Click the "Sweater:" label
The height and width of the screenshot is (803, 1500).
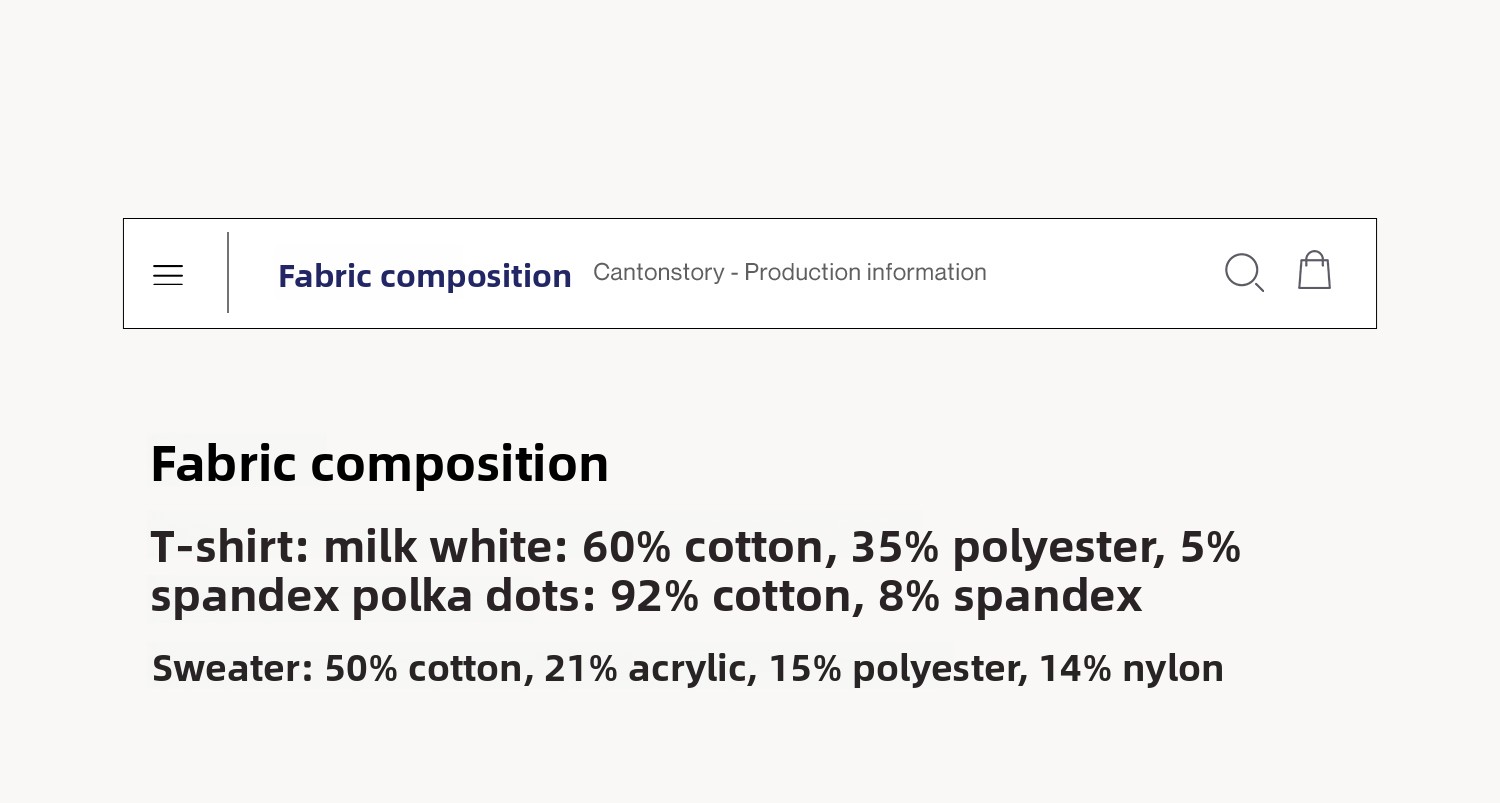(x=233, y=668)
